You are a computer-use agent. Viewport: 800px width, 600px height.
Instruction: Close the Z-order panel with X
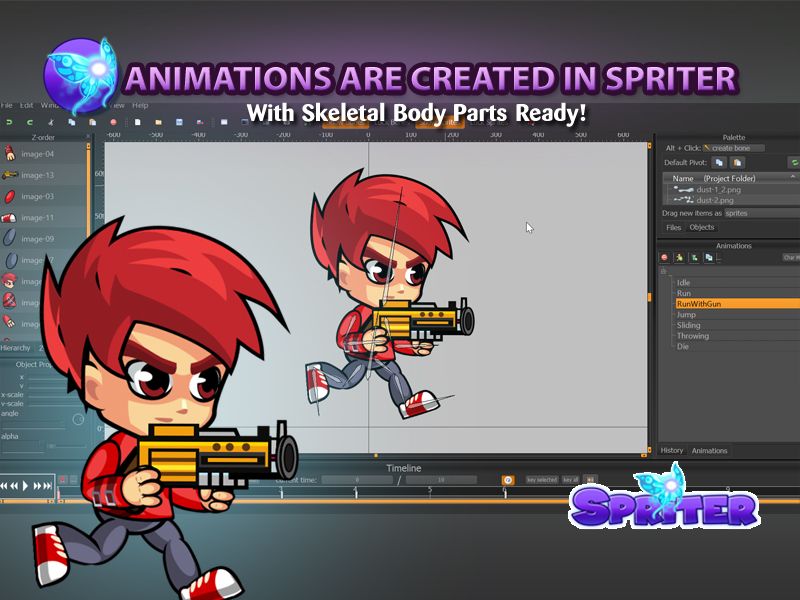click(x=88, y=137)
